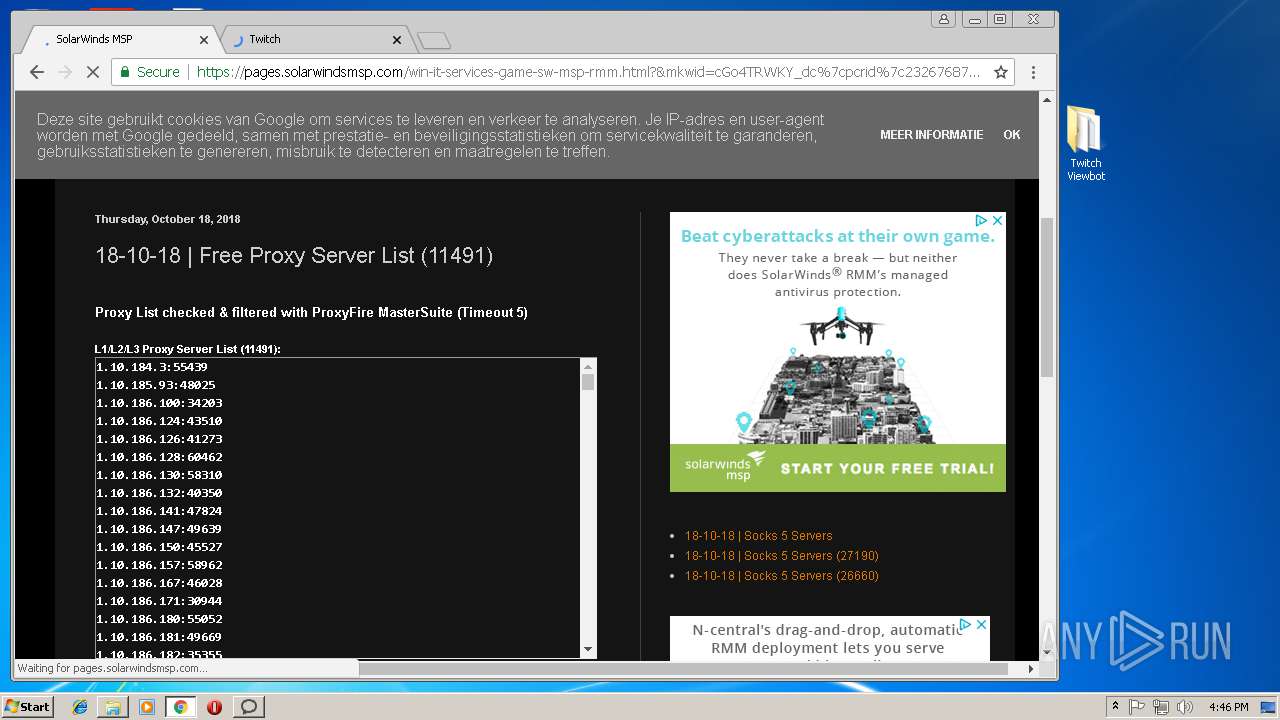Screen dimensions: 1280x720
Task: Click the proxy list scroll-down arrow
Action: click(x=588, y=649)
